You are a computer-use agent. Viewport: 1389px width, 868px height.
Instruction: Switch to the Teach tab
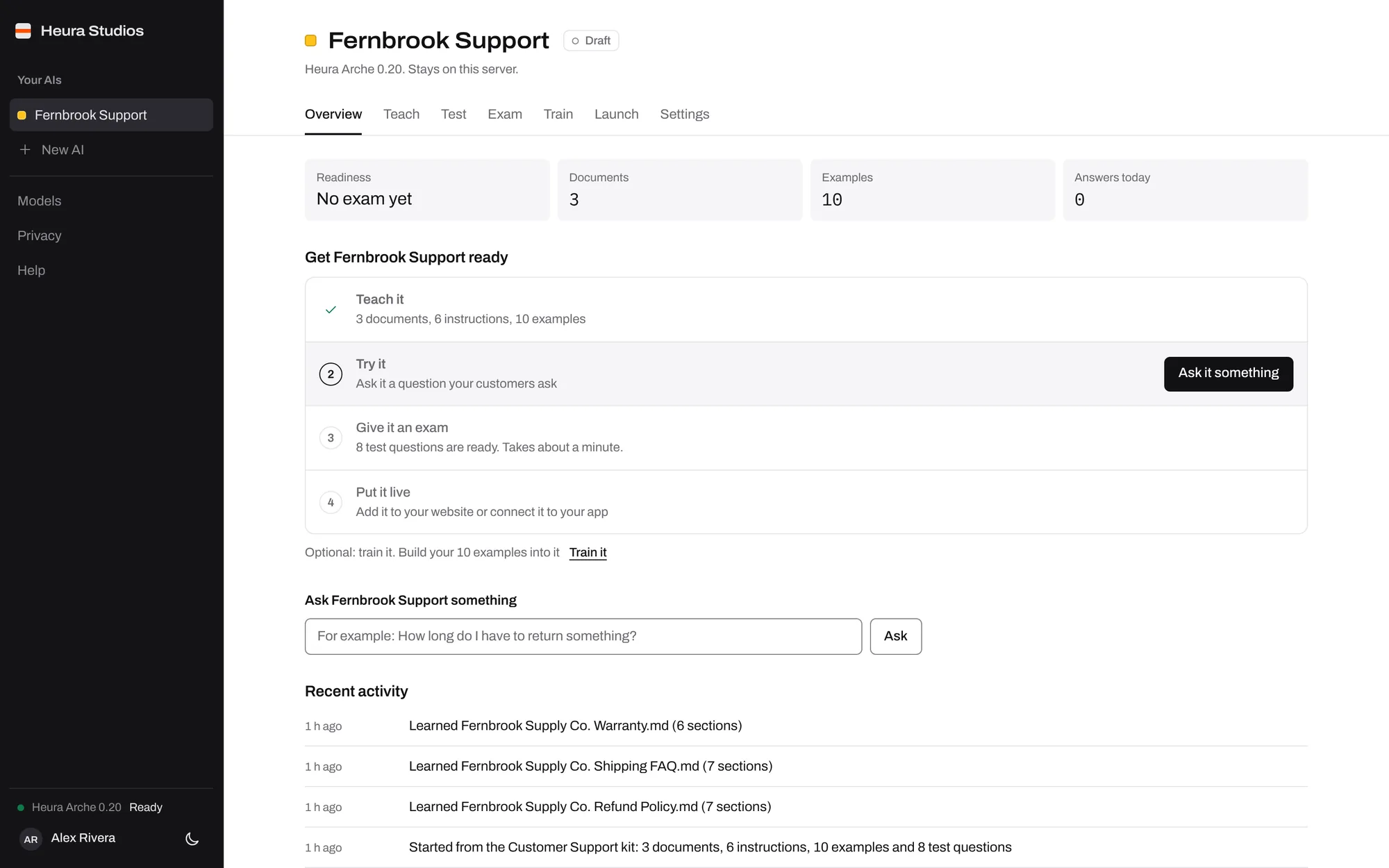[x=401, y=114]
